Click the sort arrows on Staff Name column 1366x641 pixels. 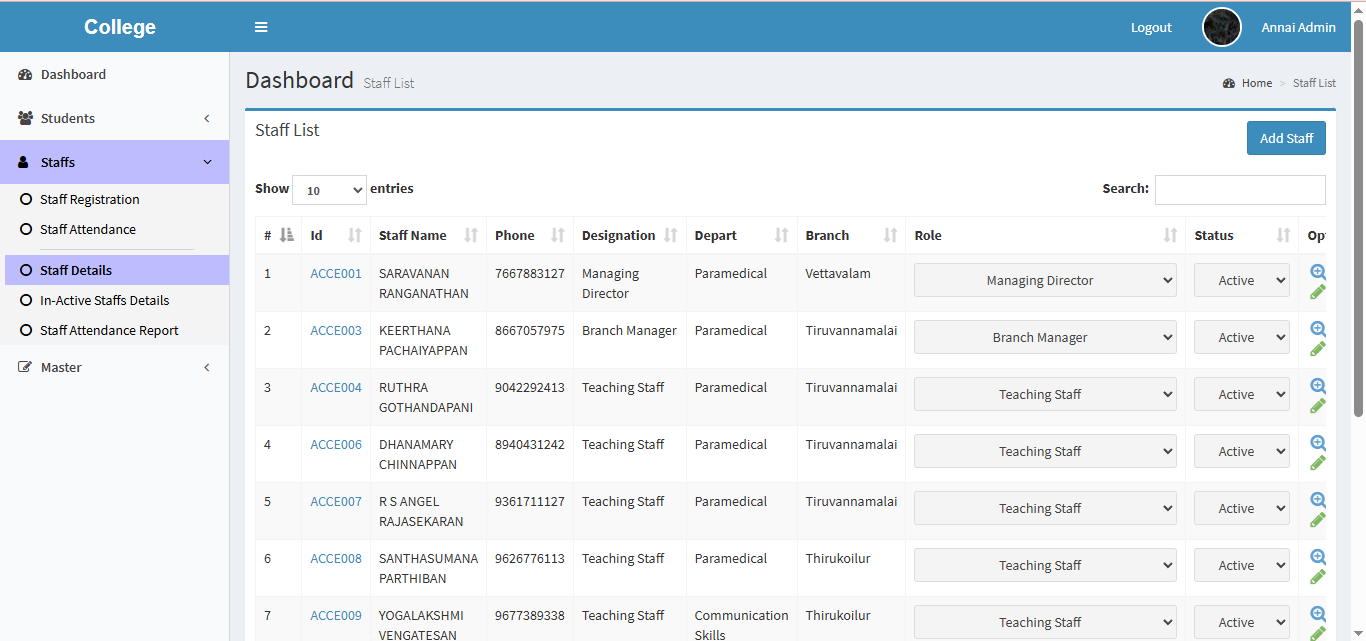point(471,236)
